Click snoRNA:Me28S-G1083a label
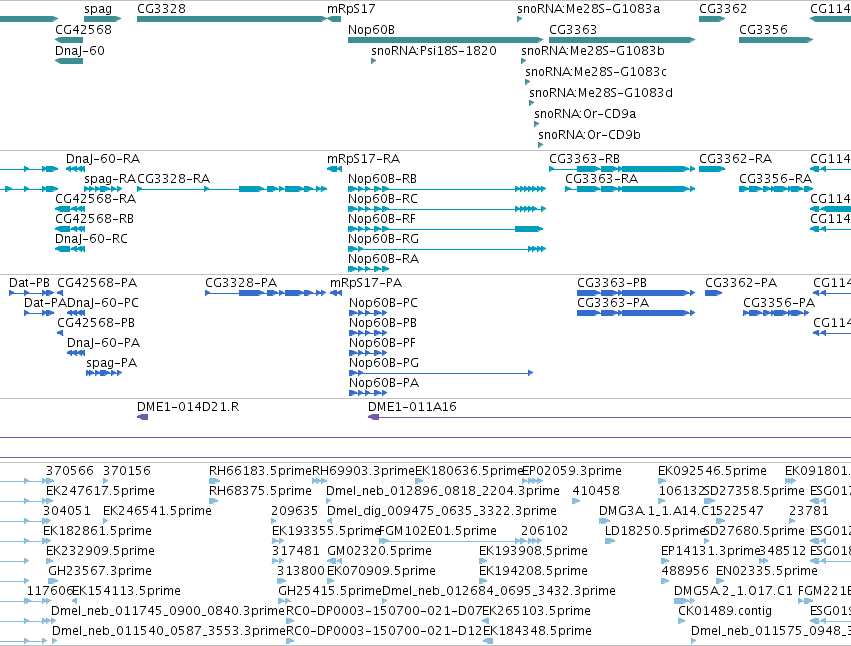The image size is (851, 646). tap(589, 9)
